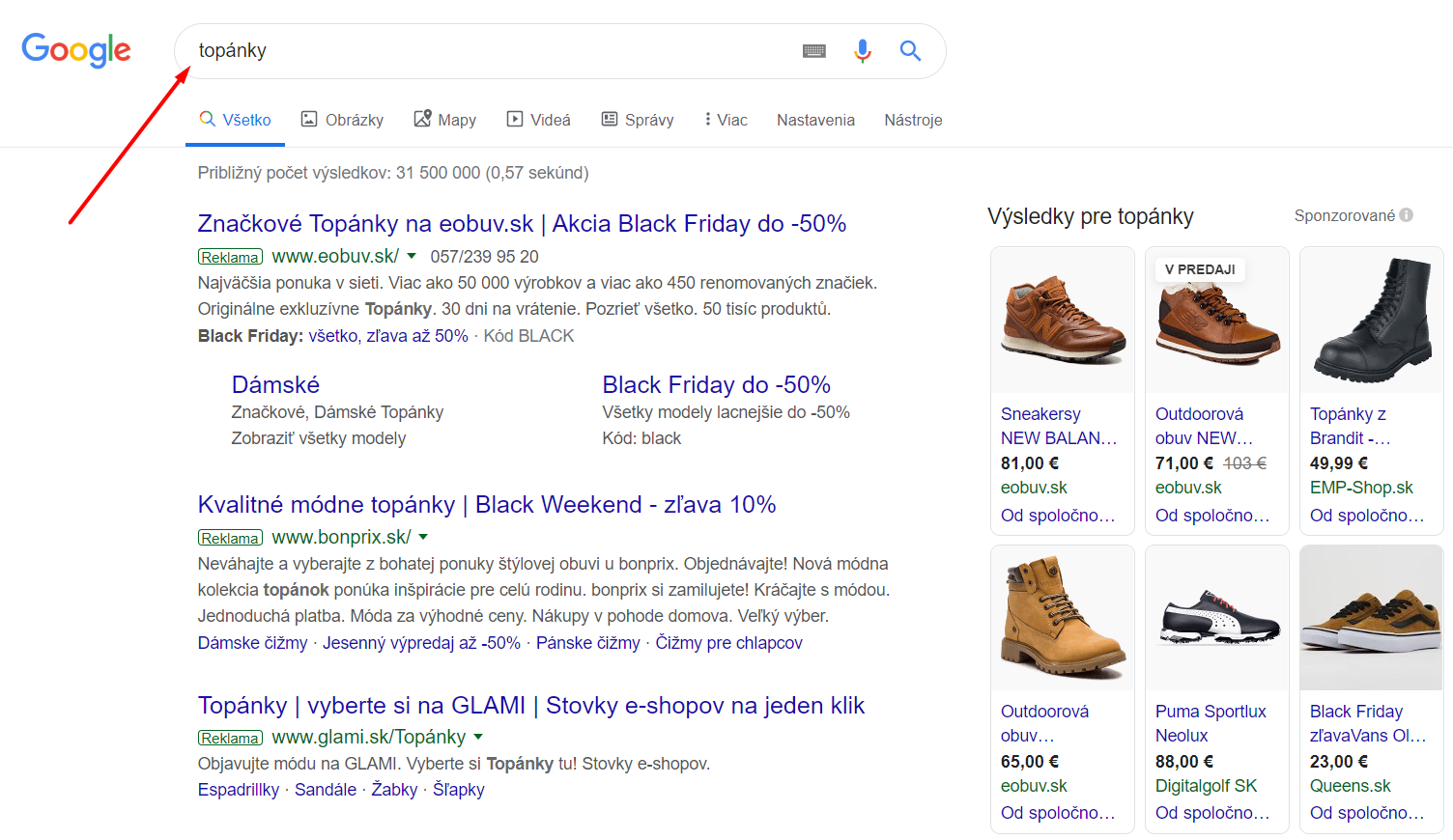1453x840 pixels.
Task: Click Outdoorová obuv NEW... product title
Action: coord(1204,426)
